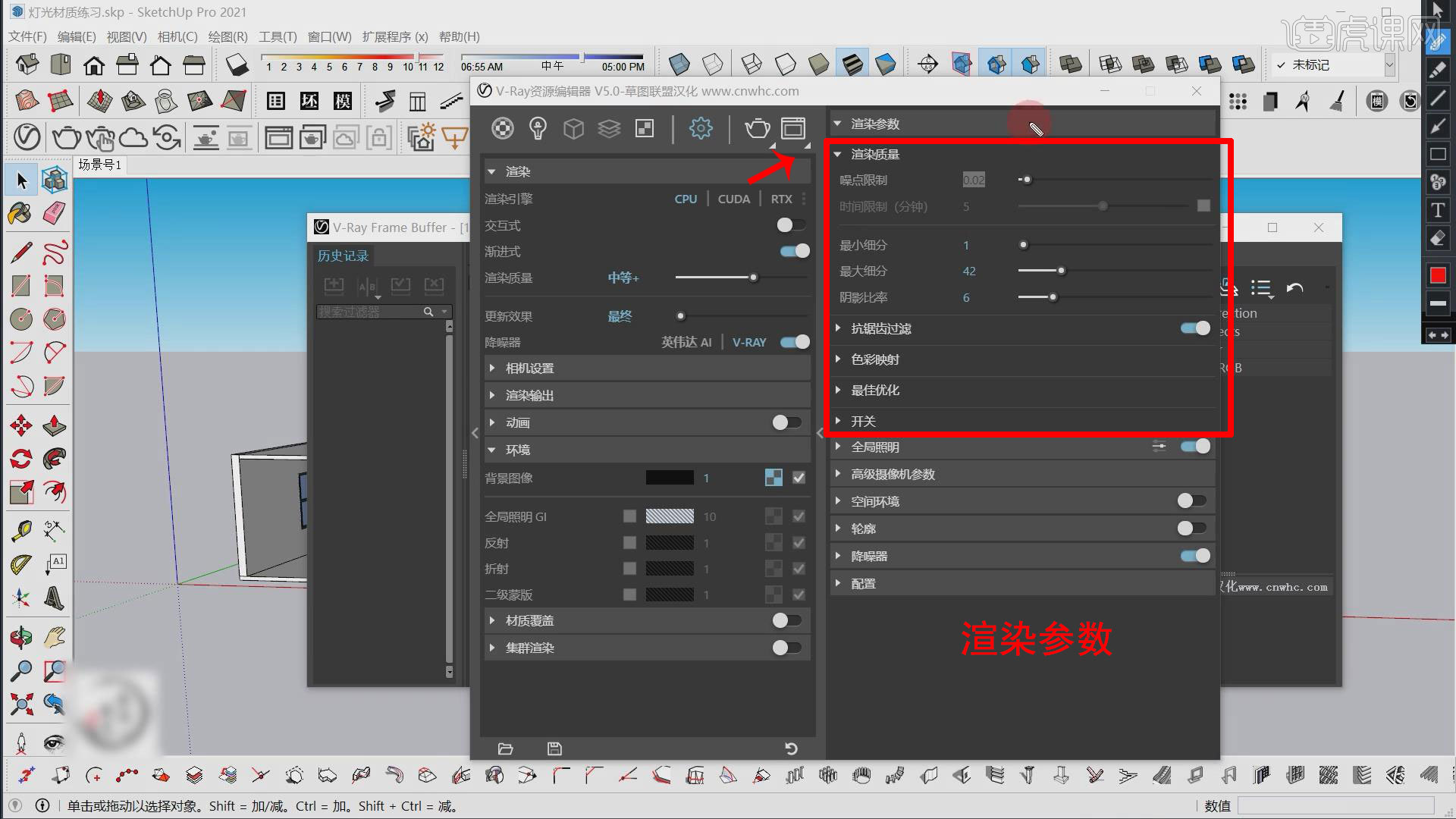
Task: Select the lighting settings icon
Action: coord(538,128)
